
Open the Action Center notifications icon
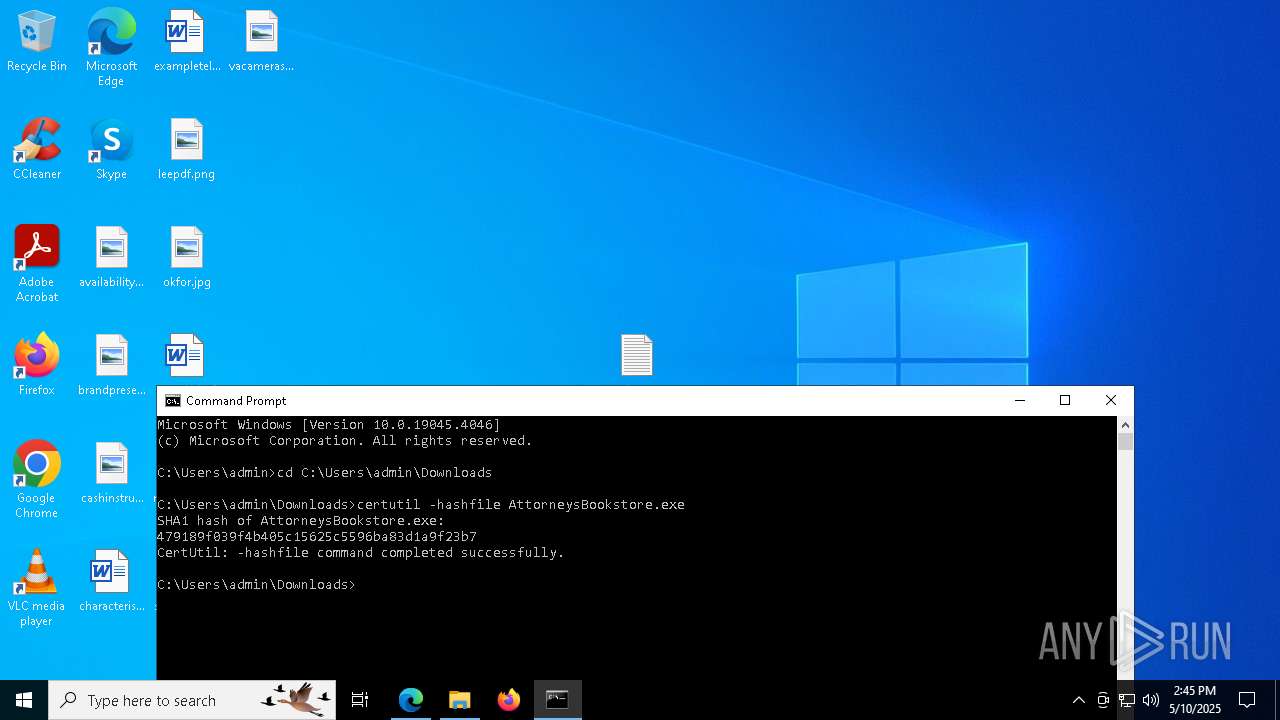pos(1247,700)
